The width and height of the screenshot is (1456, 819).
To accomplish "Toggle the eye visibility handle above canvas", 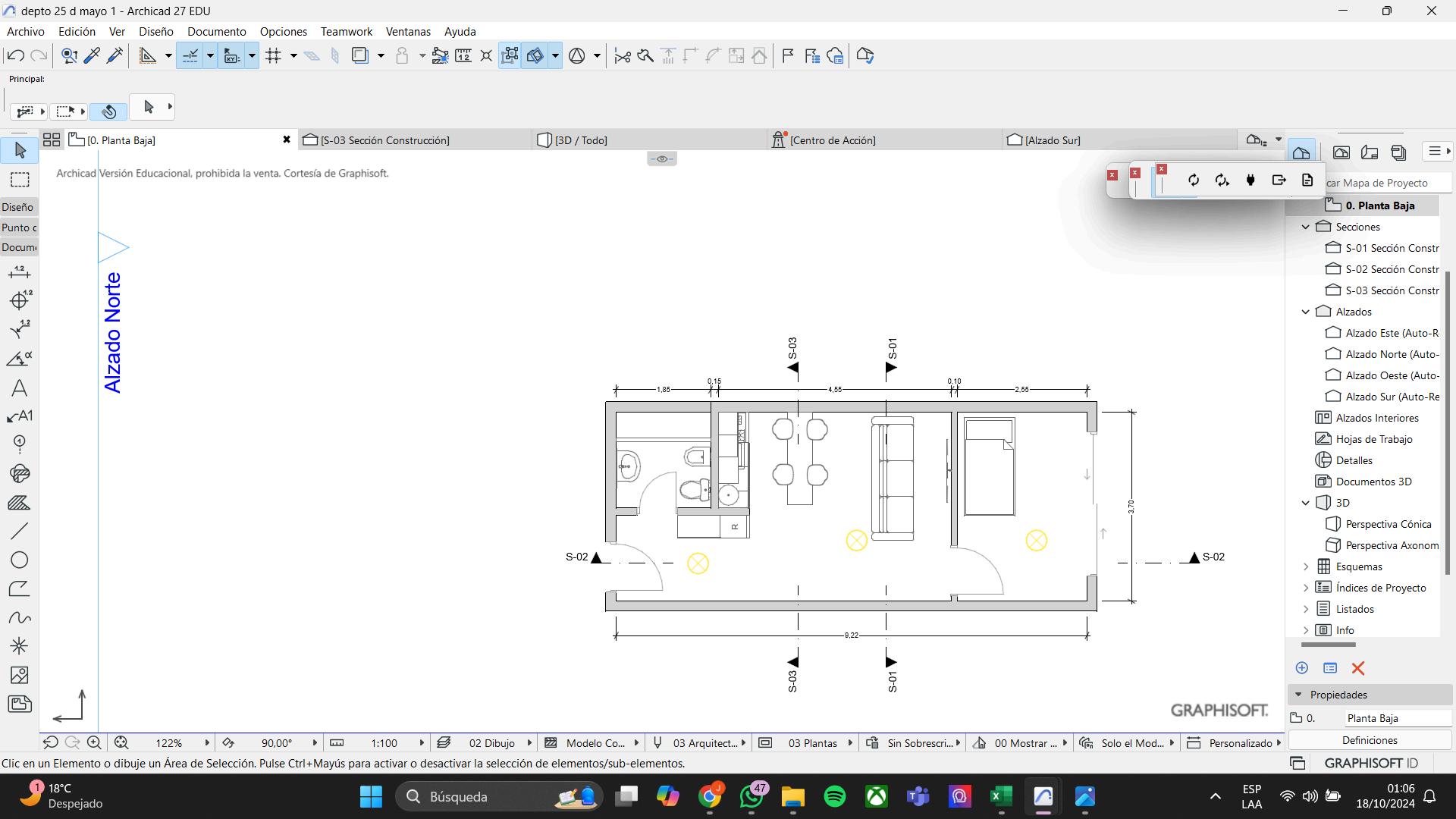I will coord(662,158).
